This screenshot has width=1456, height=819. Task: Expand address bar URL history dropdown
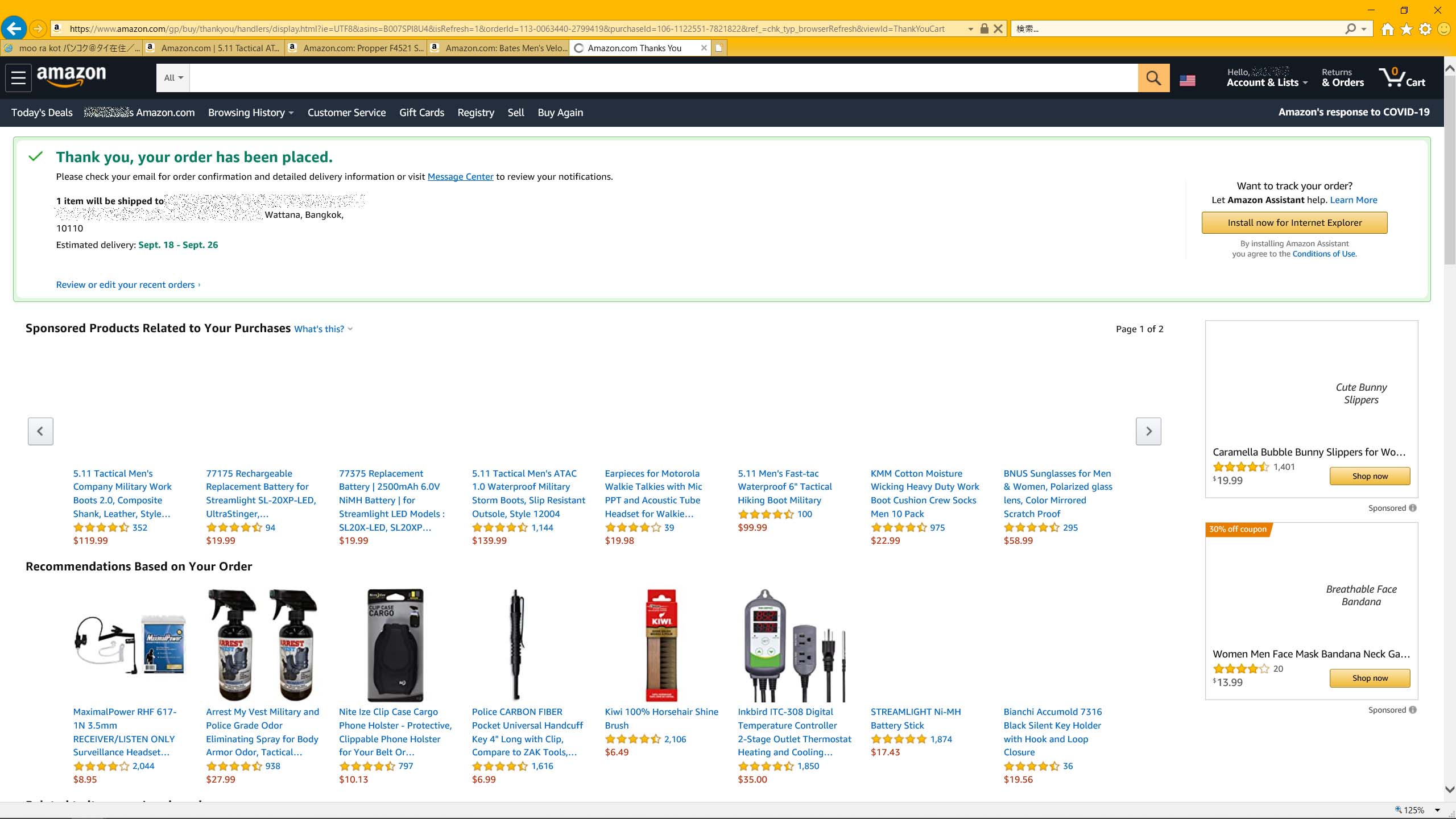click(x=970, y=29)
